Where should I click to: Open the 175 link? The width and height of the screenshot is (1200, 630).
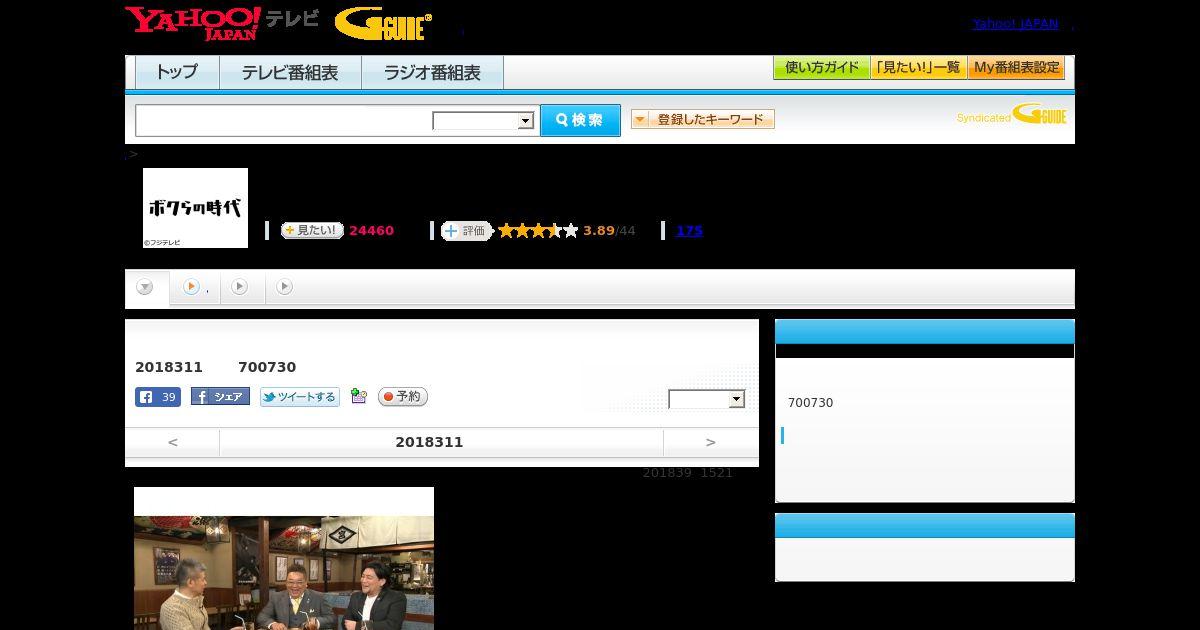(x=689, y=231)
